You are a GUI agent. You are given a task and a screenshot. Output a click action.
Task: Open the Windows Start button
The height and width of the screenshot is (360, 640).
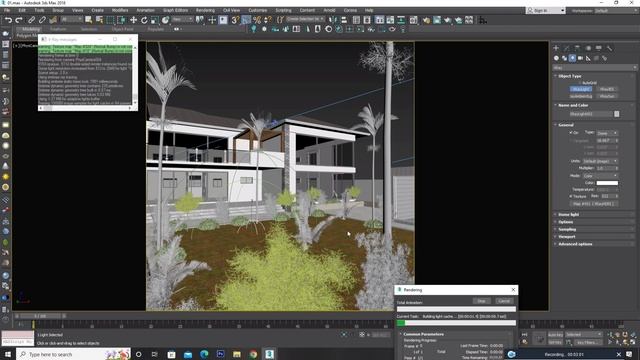(x=7, y=354)
